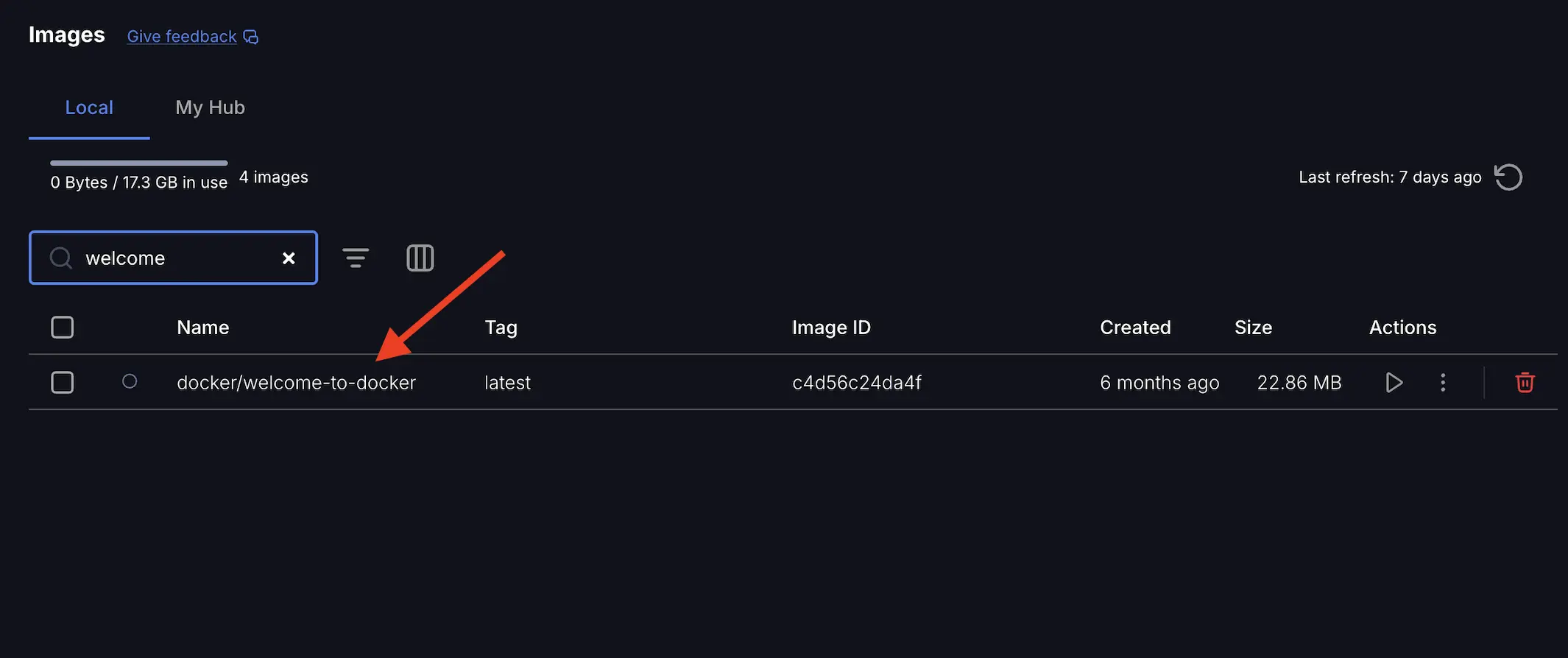Switch to the My Hub tab
Image resolution: width=1568 pixels, height=658 pixels.
pyautogui.click(x=210, y=107)
